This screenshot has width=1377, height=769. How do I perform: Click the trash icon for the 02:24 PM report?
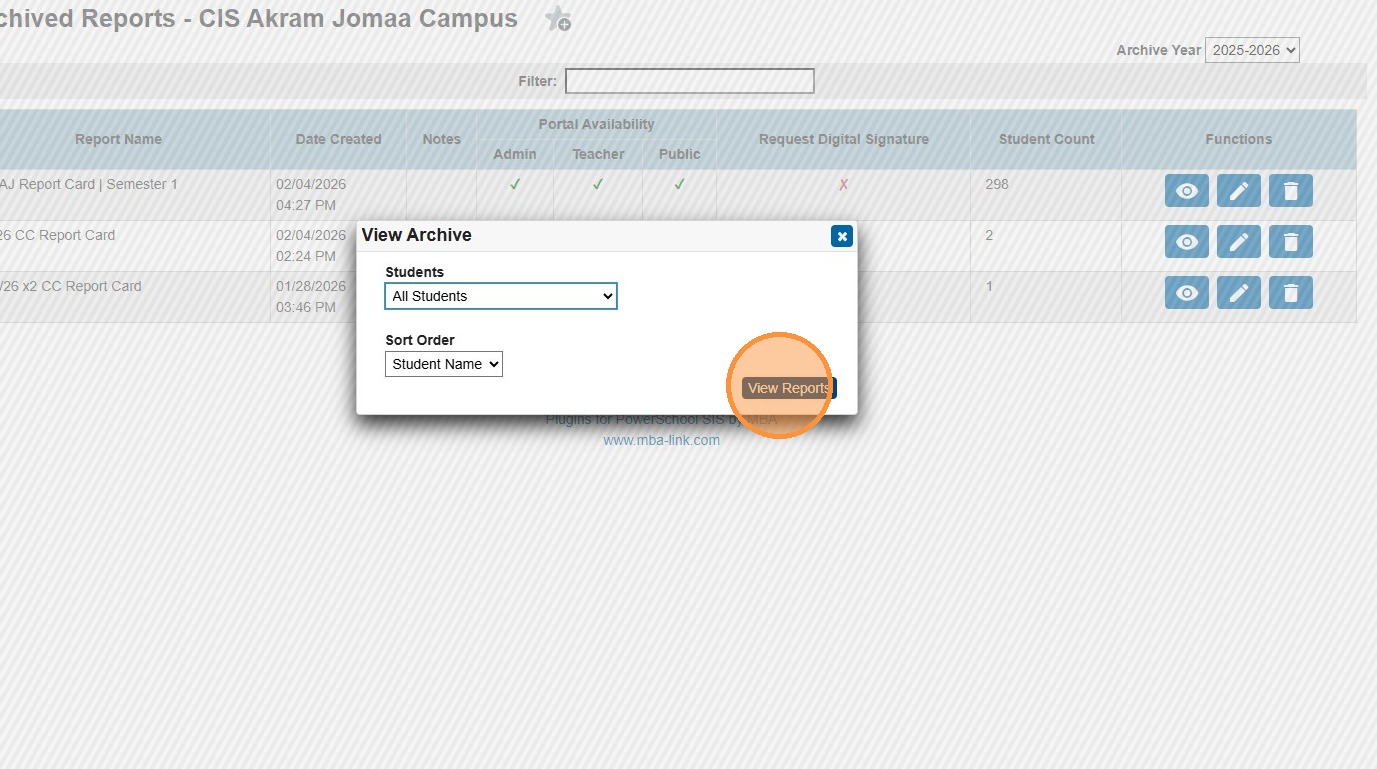[1290, 241]
